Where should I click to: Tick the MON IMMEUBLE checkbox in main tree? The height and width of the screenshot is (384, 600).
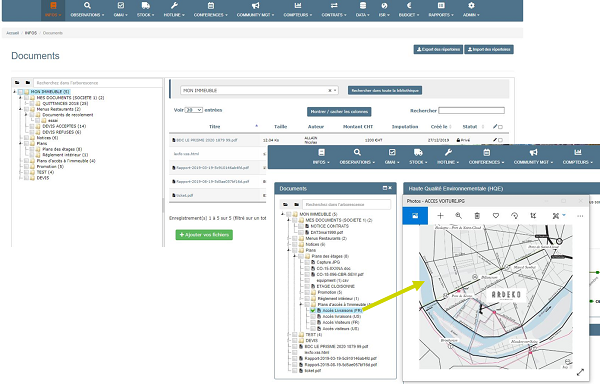coord(21,92)
